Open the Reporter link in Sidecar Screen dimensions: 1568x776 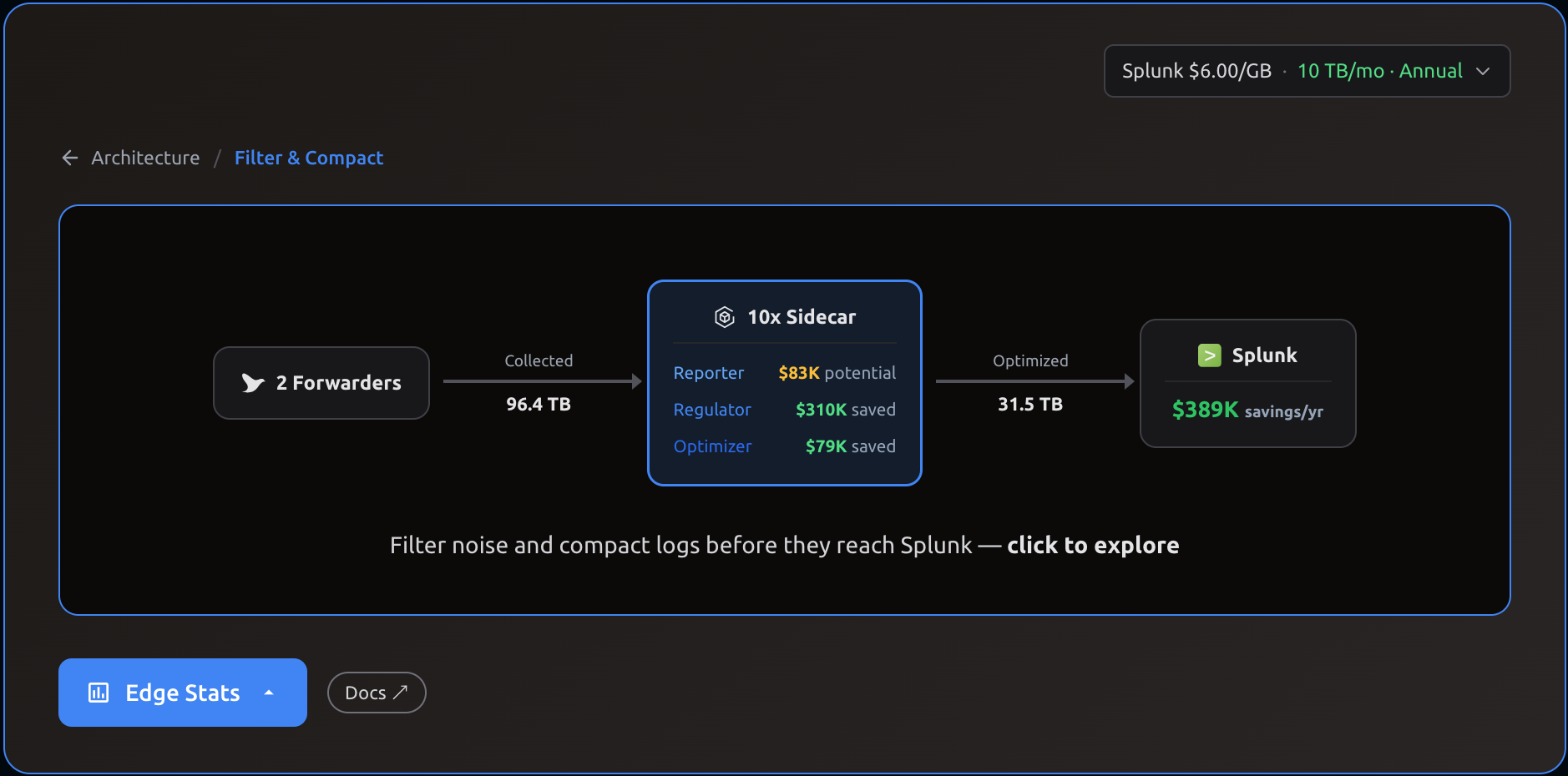pyautogui.click(x=708, y=373)
